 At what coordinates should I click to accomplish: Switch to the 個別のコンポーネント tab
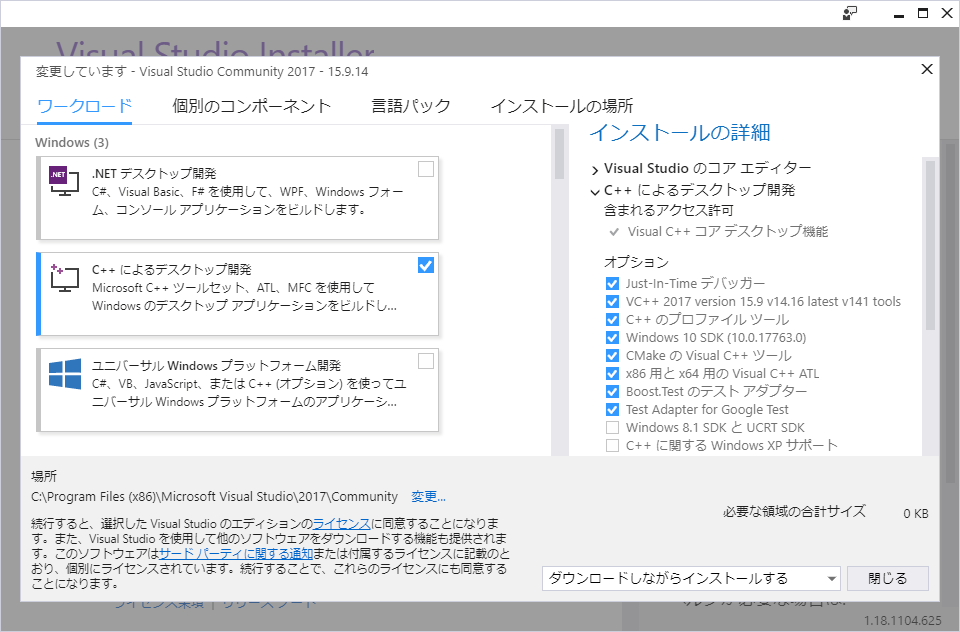(x=252, y=106)
